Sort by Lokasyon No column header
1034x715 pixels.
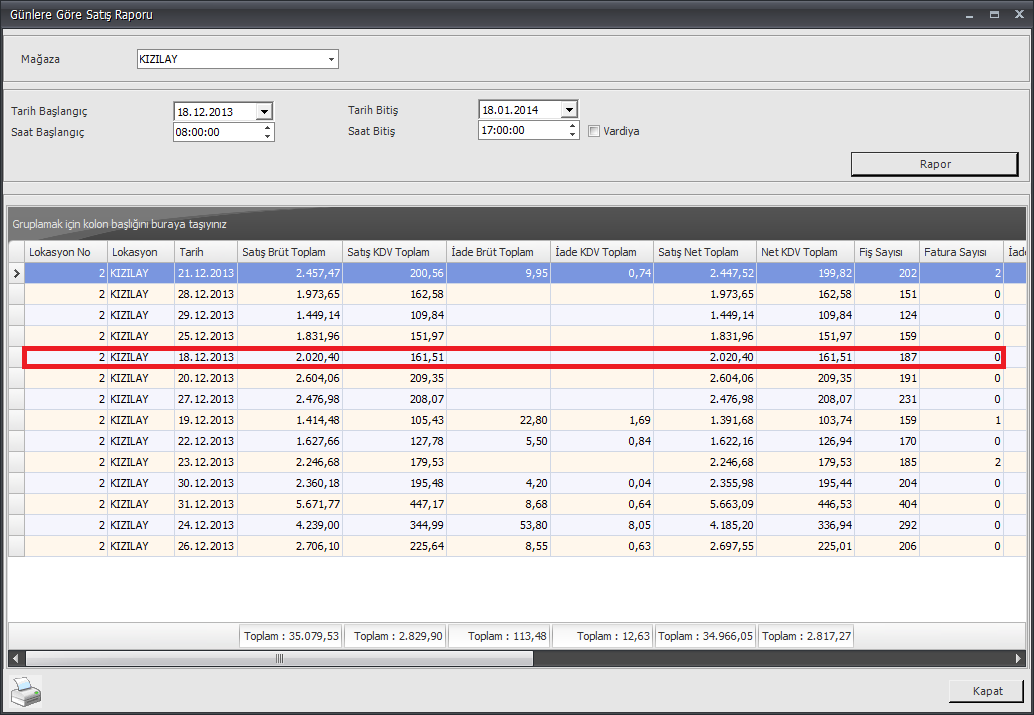coord(66,252)
